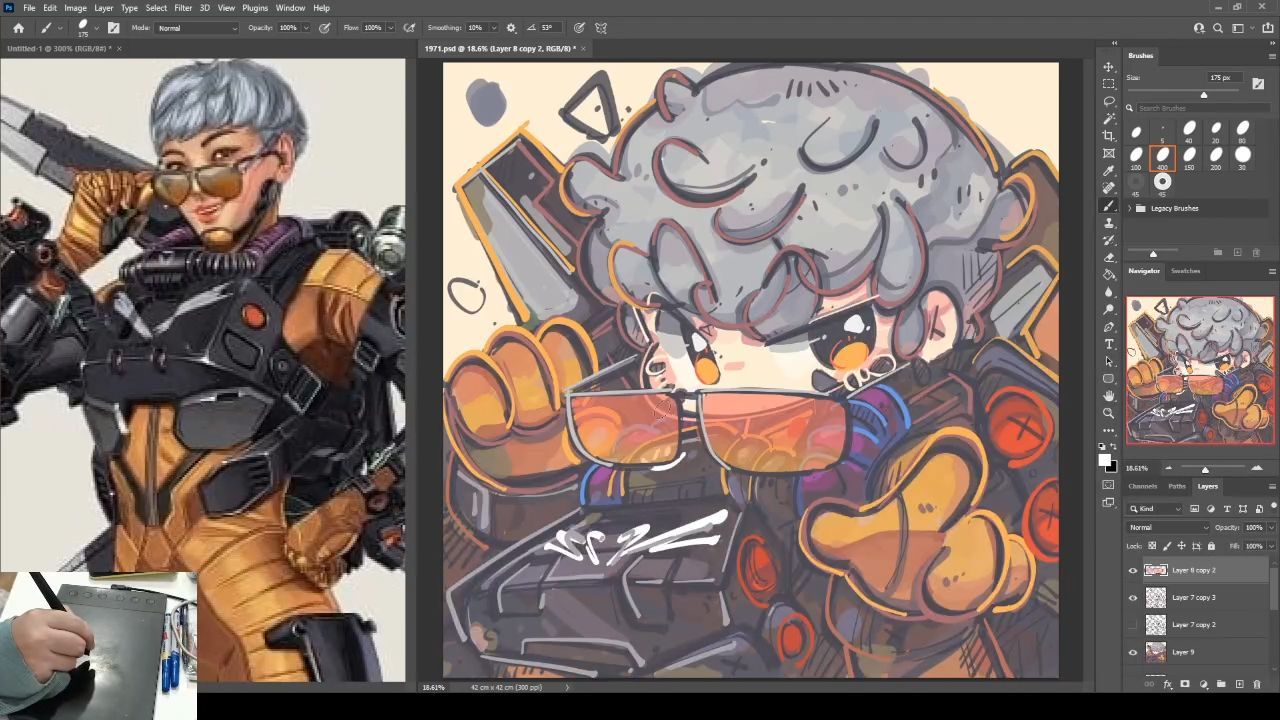Viewport: 1280px width, 720px height.
Task: Click add layer style fx icon
Action: coord(1168,685)
